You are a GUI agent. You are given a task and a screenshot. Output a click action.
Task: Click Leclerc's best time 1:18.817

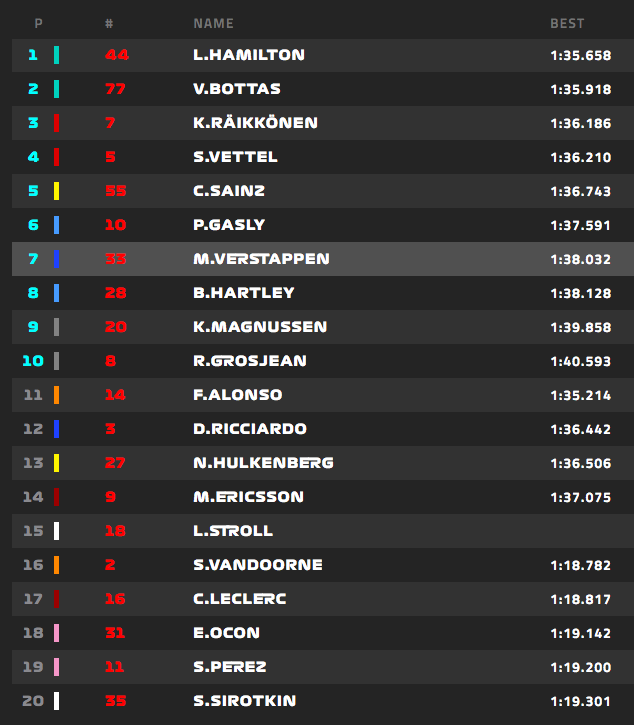point(579,599)
